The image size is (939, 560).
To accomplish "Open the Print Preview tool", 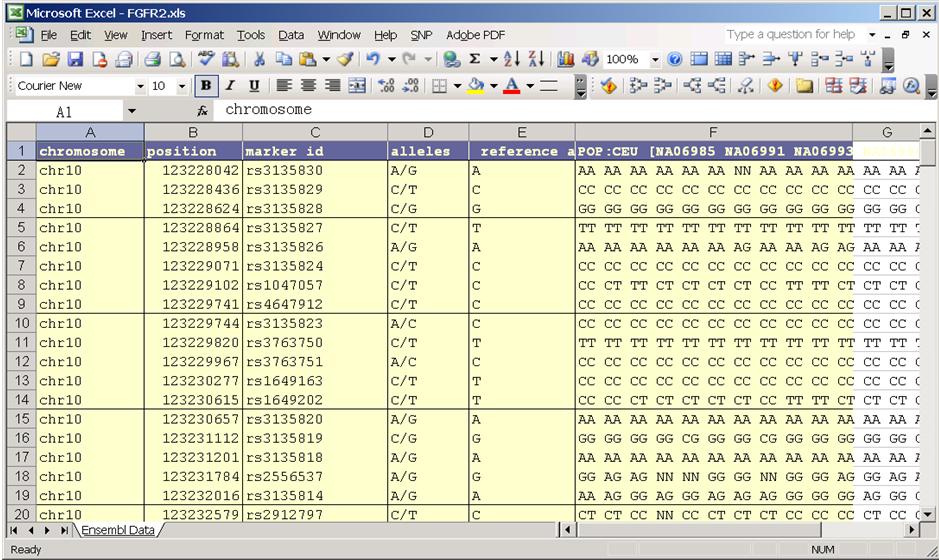I will pyautogui.click(x=177, y=60).
